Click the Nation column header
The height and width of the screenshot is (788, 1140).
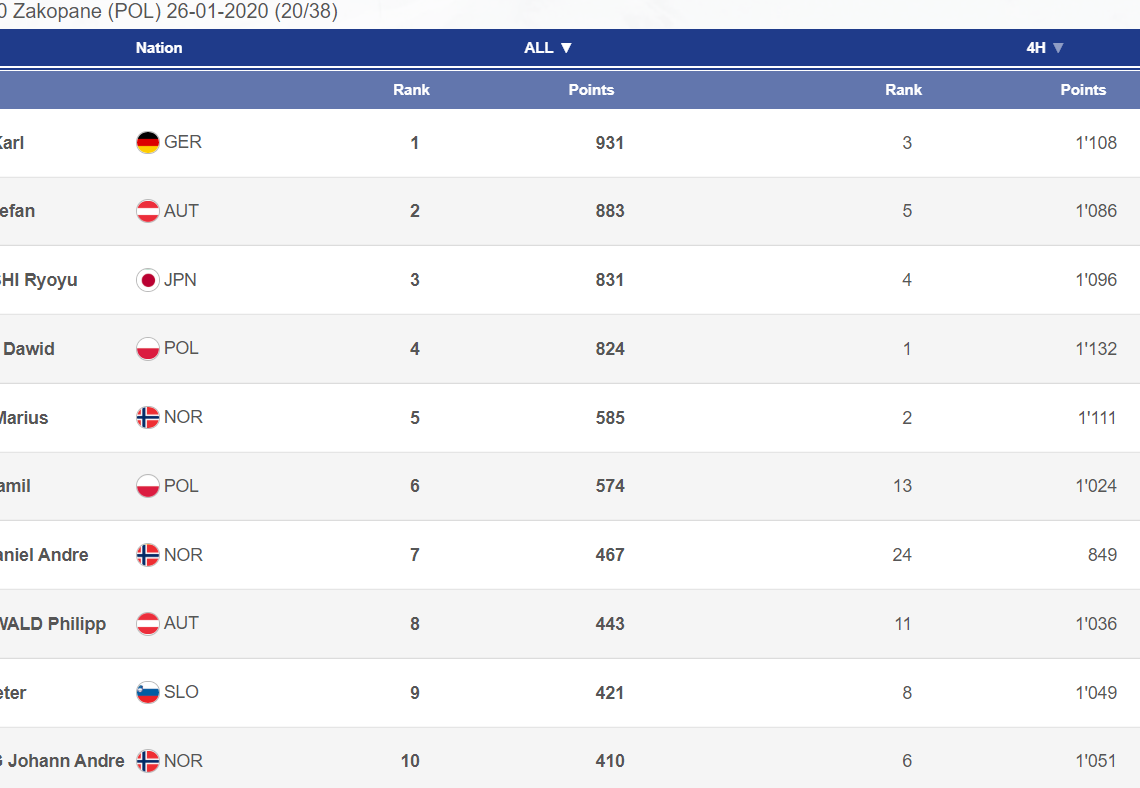click(x=159, y=48)
